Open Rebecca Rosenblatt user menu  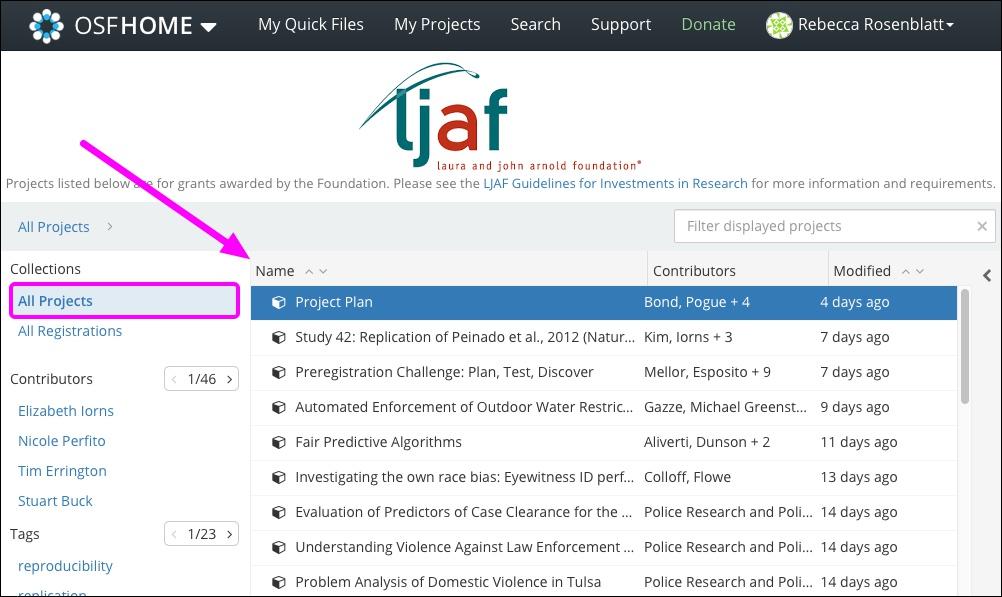(x=875, y=24)
